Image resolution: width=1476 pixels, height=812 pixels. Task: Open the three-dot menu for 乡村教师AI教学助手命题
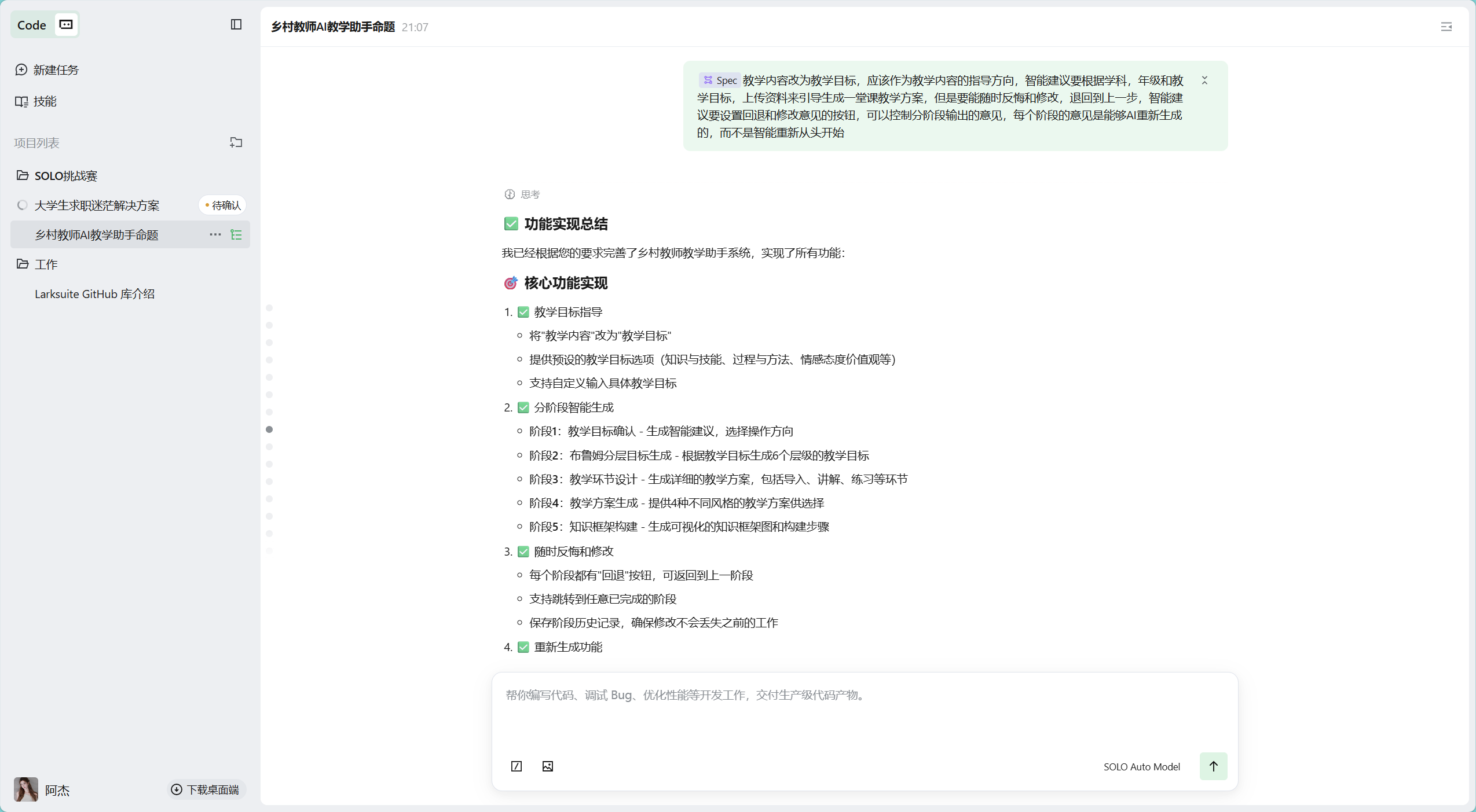(x=215, y=234)
